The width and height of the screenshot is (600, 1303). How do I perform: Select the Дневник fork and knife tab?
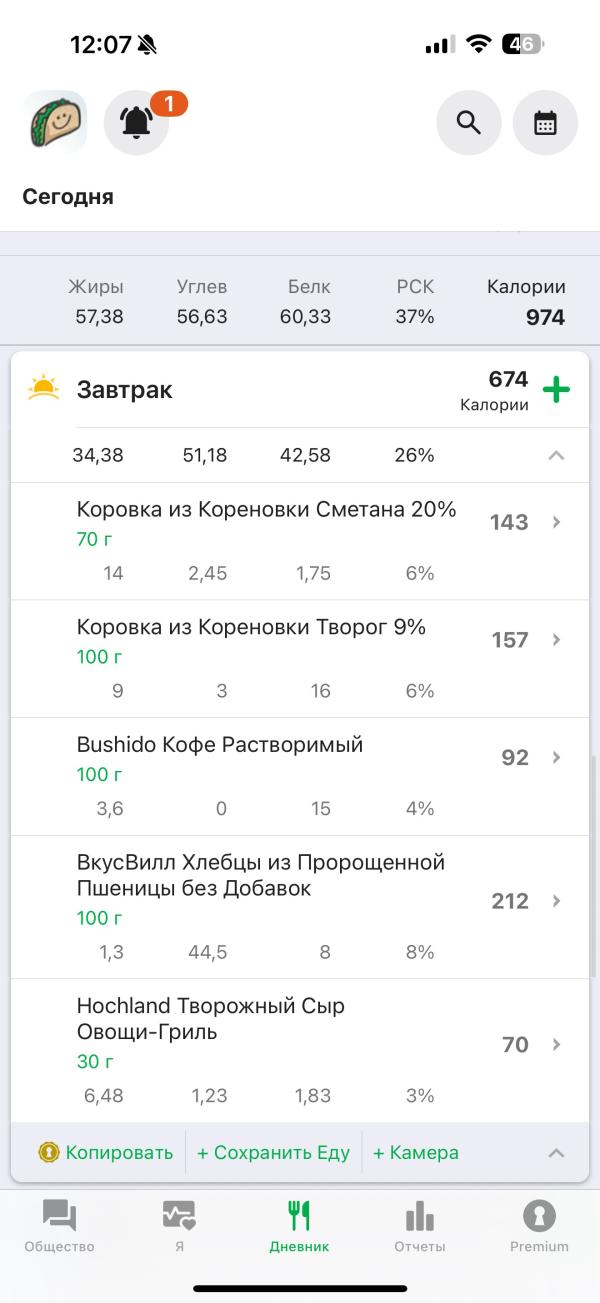click(x=299, y=1227)
